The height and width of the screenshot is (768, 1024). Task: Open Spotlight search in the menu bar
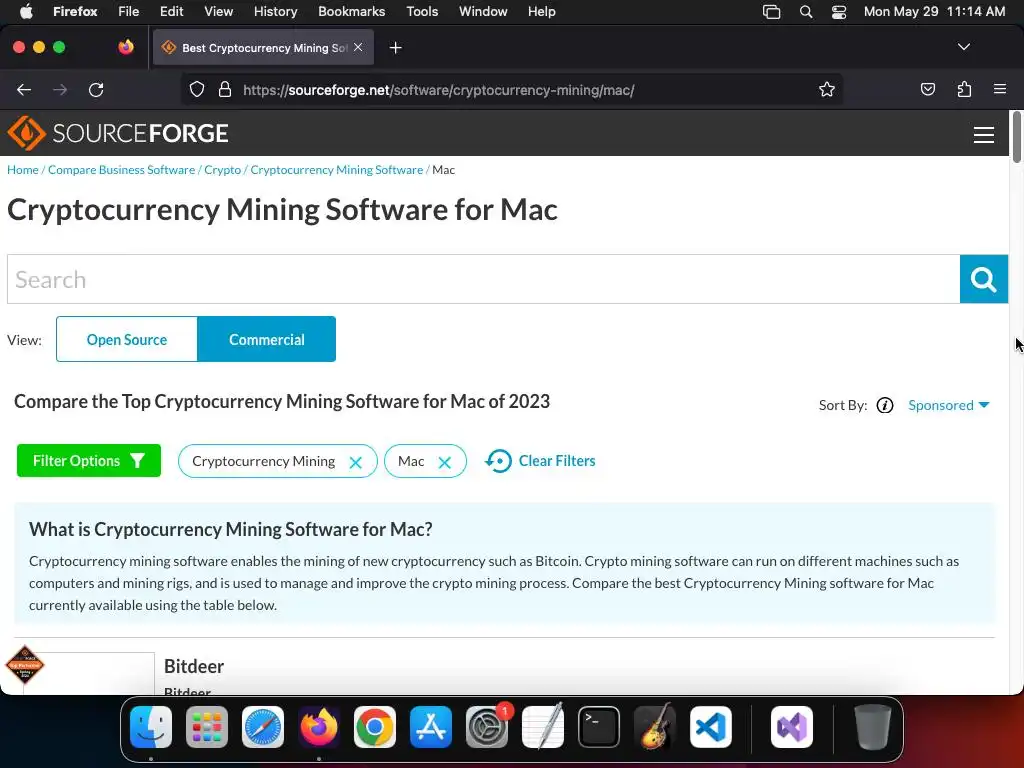[806, 12]
